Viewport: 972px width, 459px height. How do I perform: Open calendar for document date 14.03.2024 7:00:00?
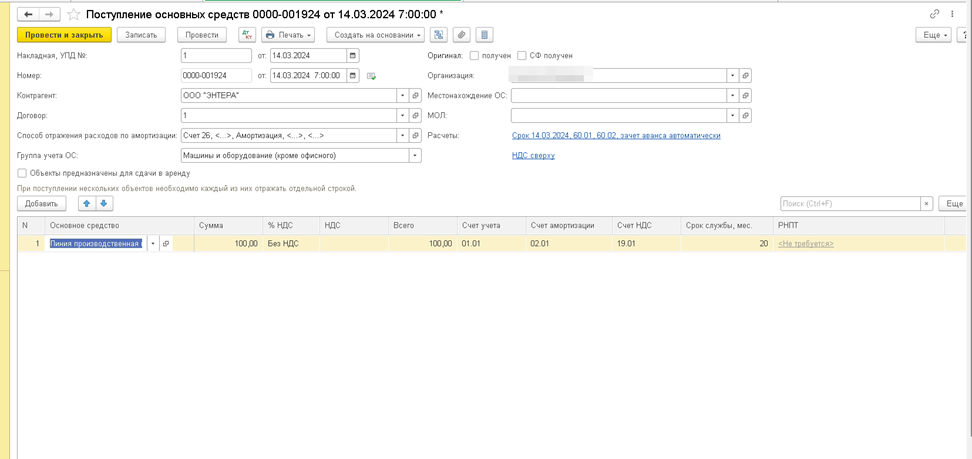[x=353, y=76]
